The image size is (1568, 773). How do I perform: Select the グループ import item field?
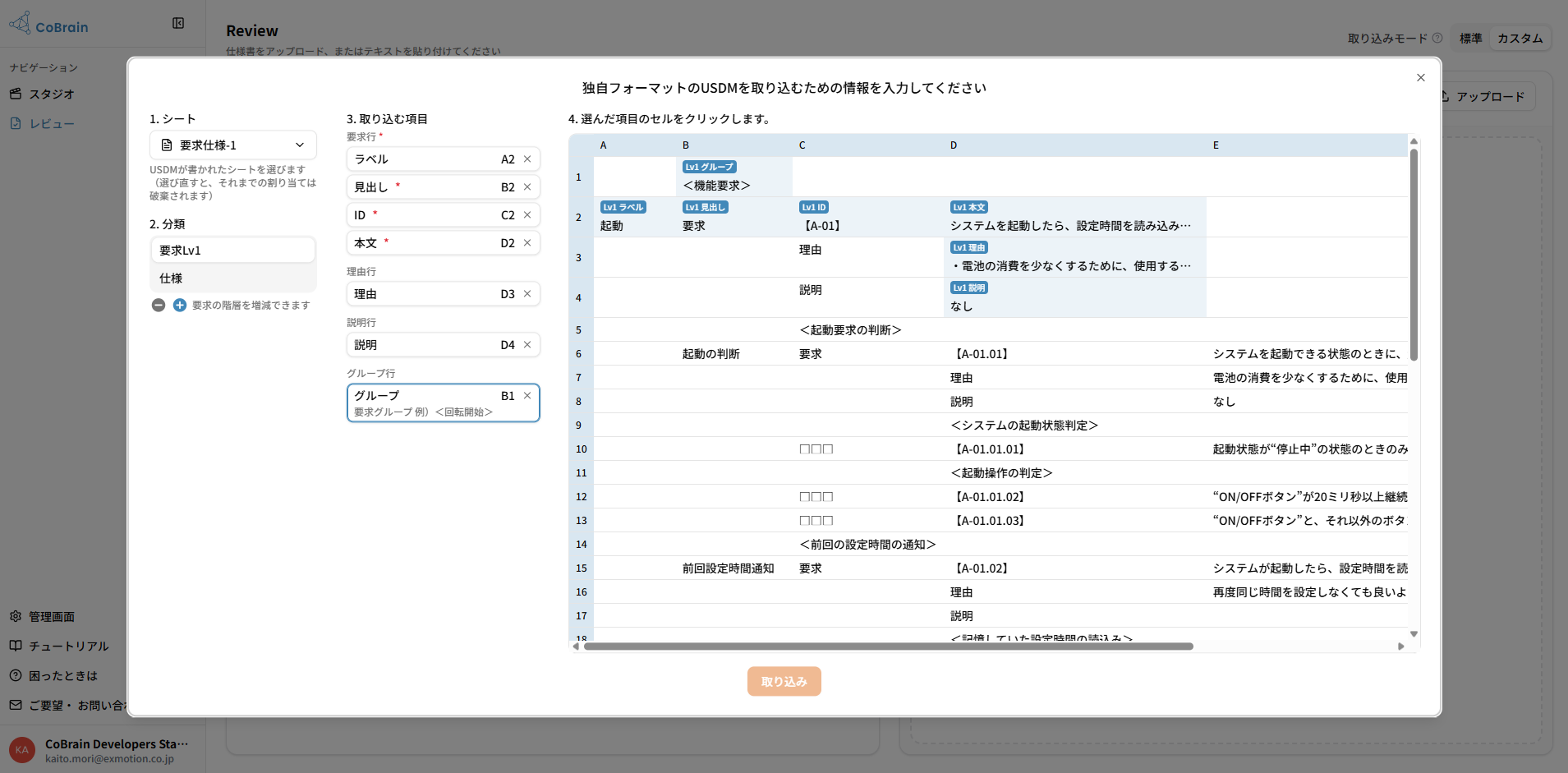tap(444, 403)
